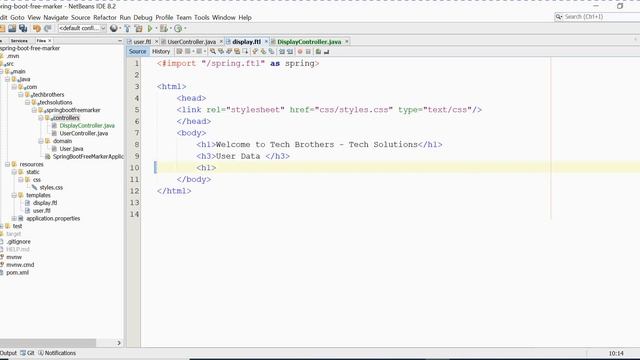Click scroll right arrow in Files panel
This screenshot has height=360, width=640.
click(x=119, y=343)
